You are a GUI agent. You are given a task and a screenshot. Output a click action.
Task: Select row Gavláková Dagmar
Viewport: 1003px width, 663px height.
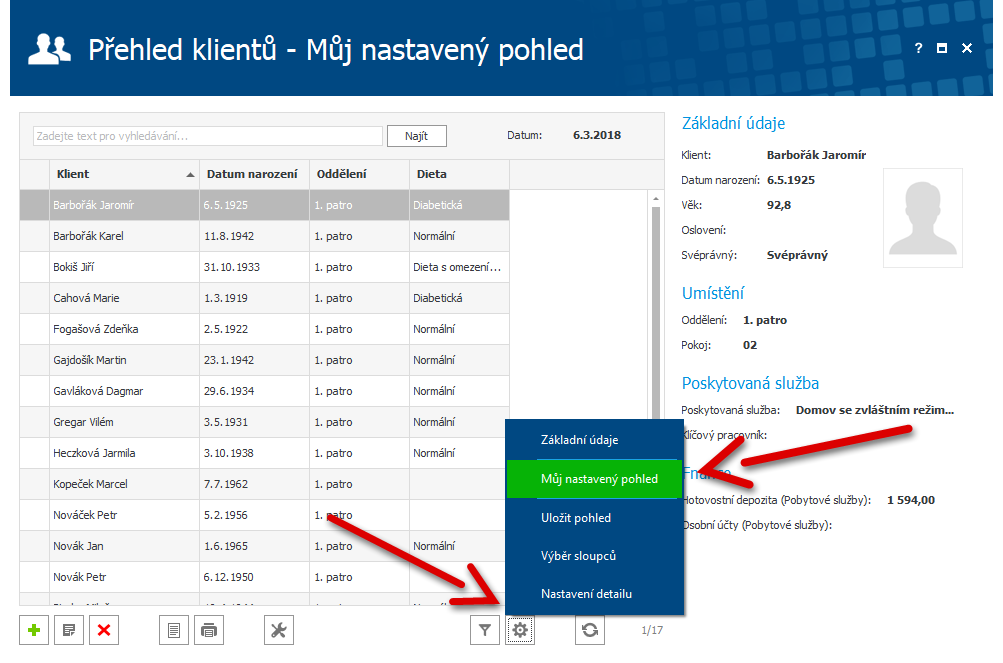pos(264,391)
